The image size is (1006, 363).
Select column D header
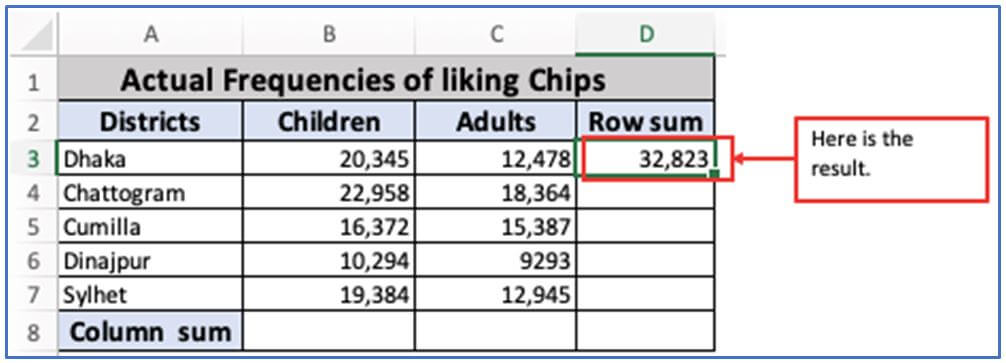click(x=645, y=35)
